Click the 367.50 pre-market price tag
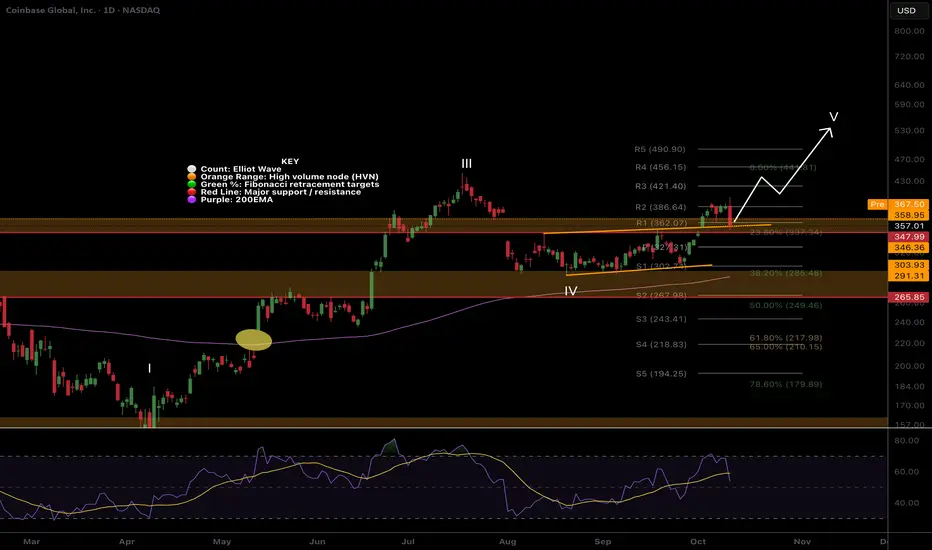The image size is (932, 550). pyautogui.click(x=909, y=204)
